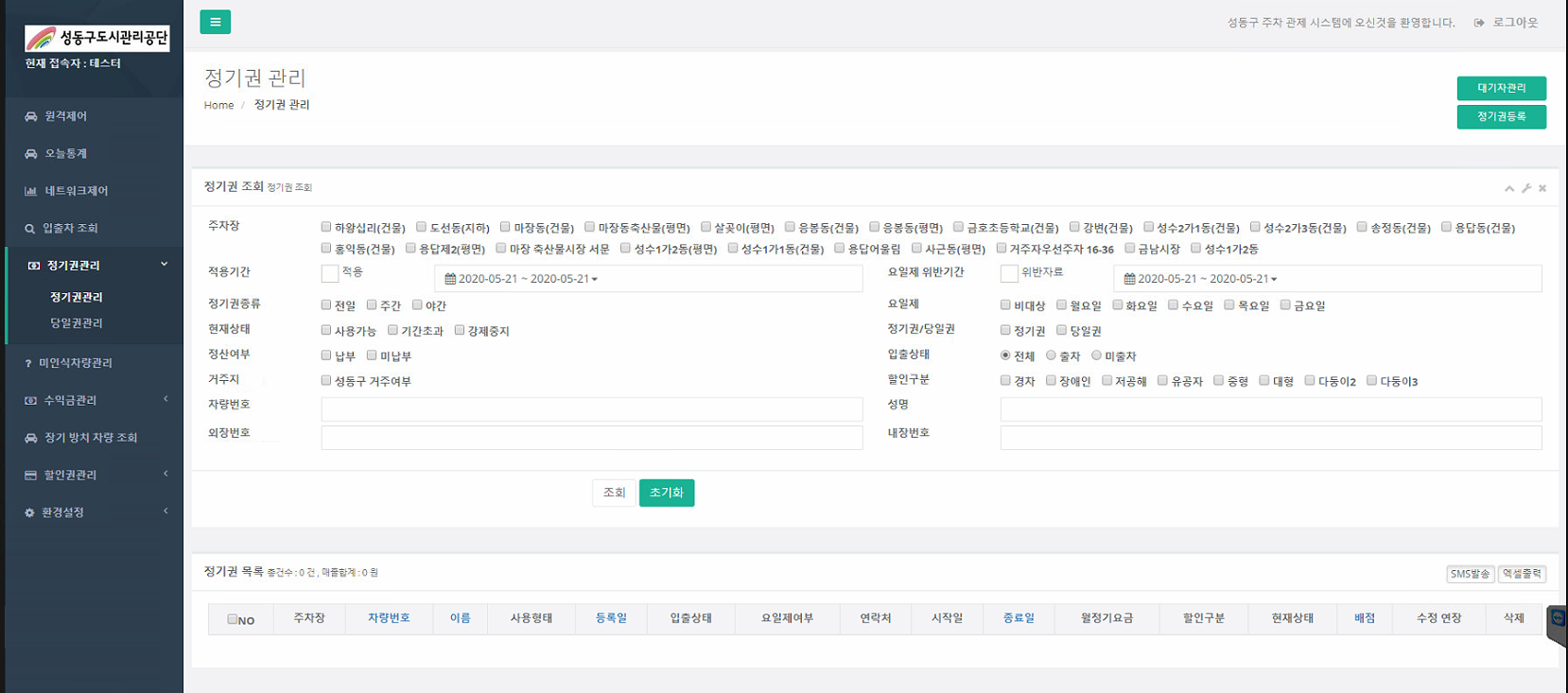Viewport: 1568px width, 693px height.
Task: Open 당일권관리 submenu item
Action: (77, 323)
